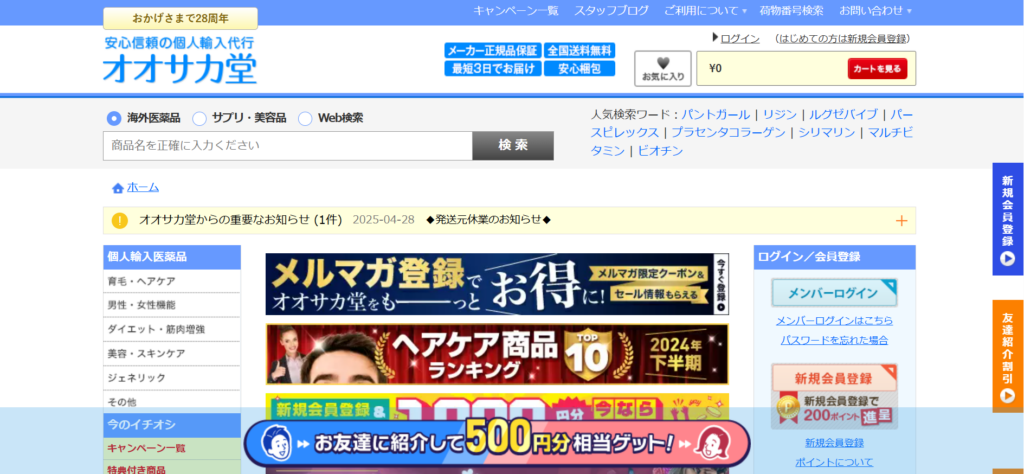Click the 新規会員登録 vertical side tab
This screenshot has width=1024, height=474.
(1008, 219)
